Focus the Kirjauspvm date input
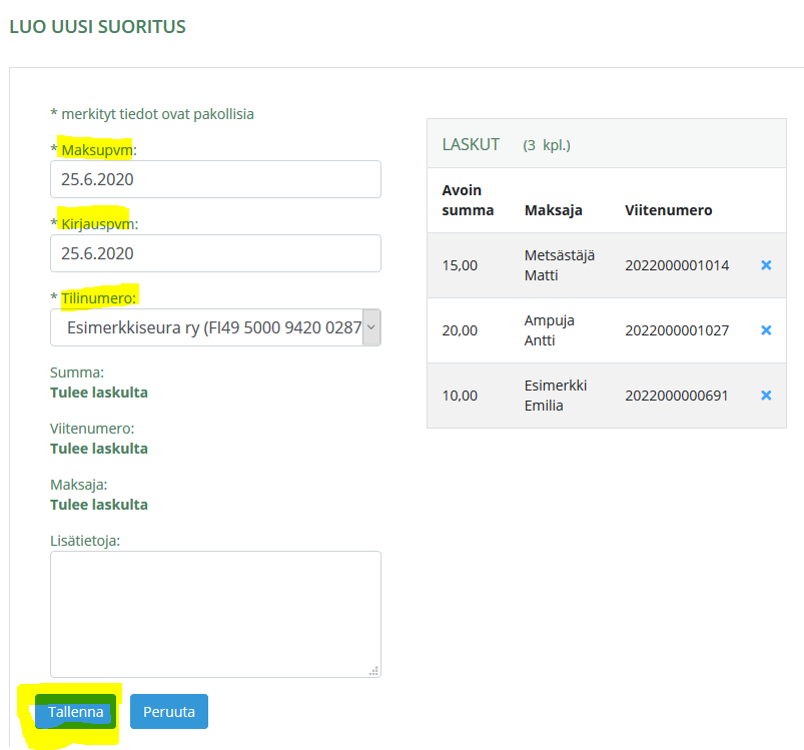The width and height of the screenshot is (804, 750). 215,253
